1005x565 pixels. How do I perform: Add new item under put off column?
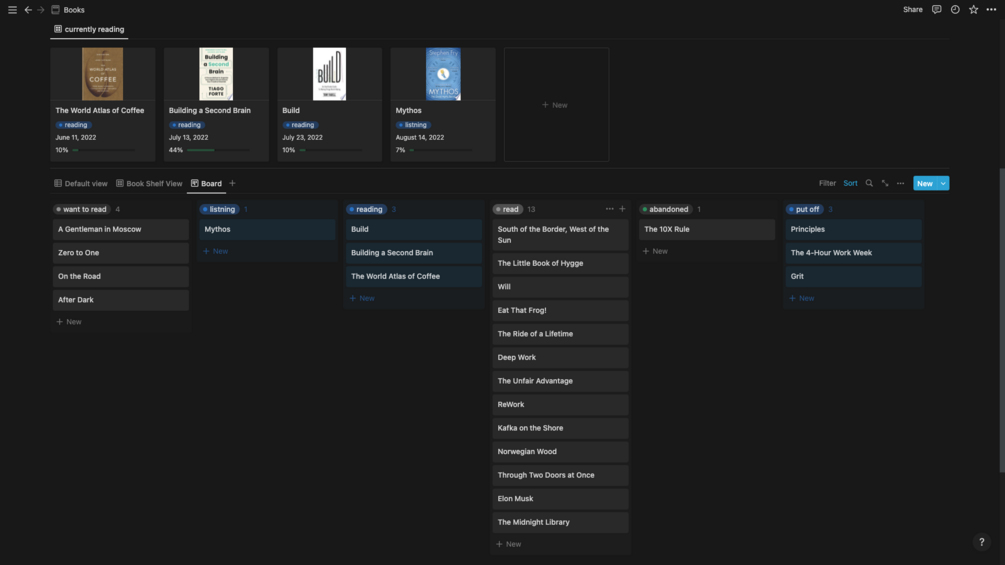802,299
